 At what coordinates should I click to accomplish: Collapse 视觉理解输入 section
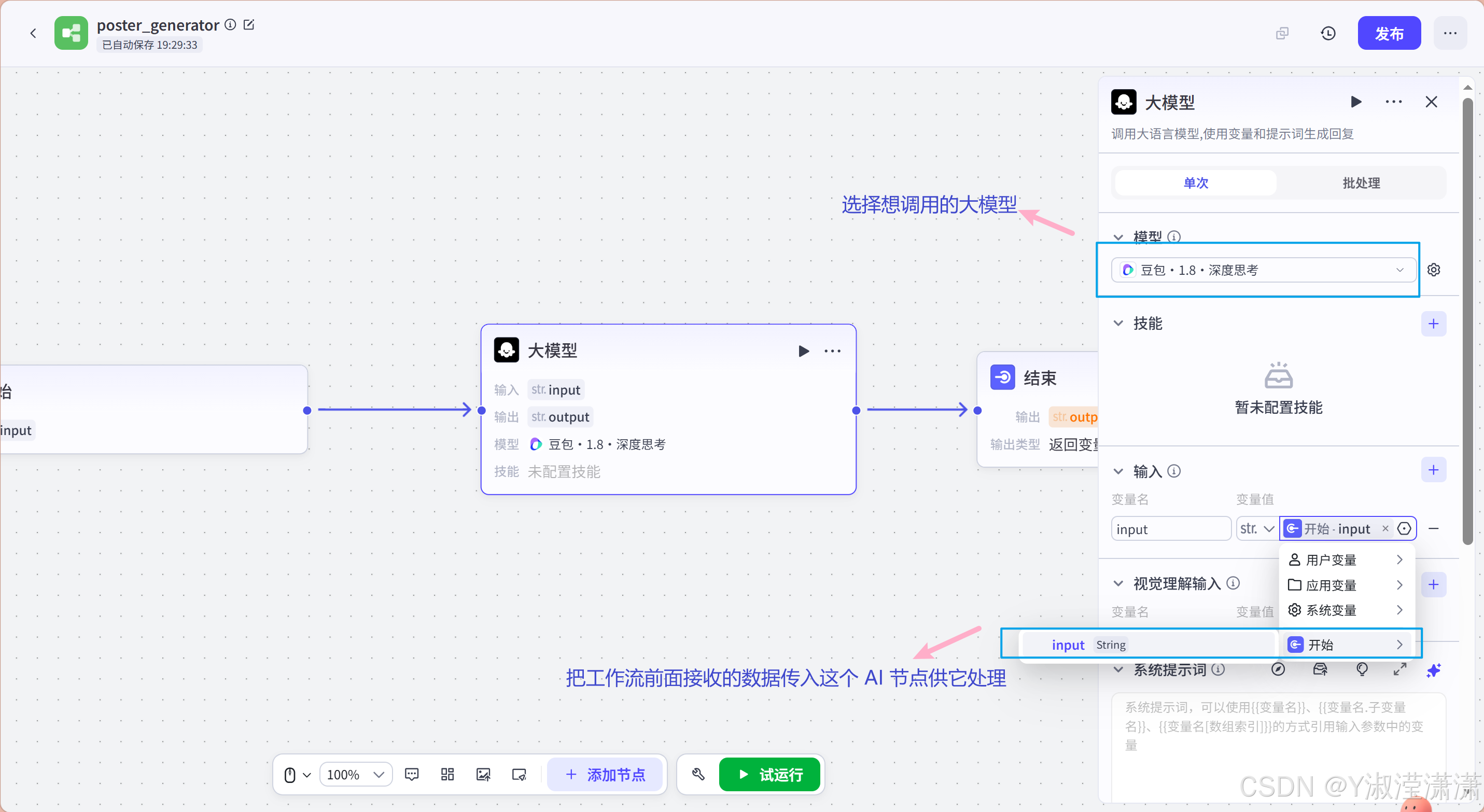click(x=1118, y=583)
